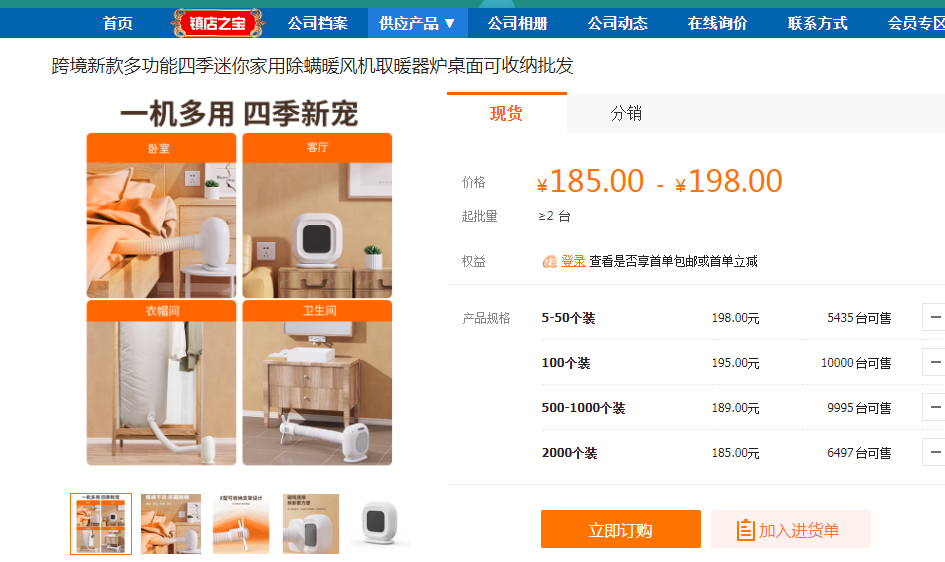945x562 pixels.
Task: Click the 立即订购 button
Action: point(621,529)
